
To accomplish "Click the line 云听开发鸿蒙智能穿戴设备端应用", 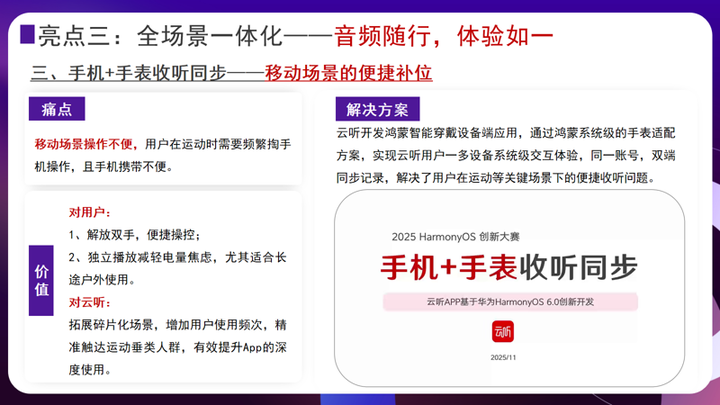I will point(426,133).
